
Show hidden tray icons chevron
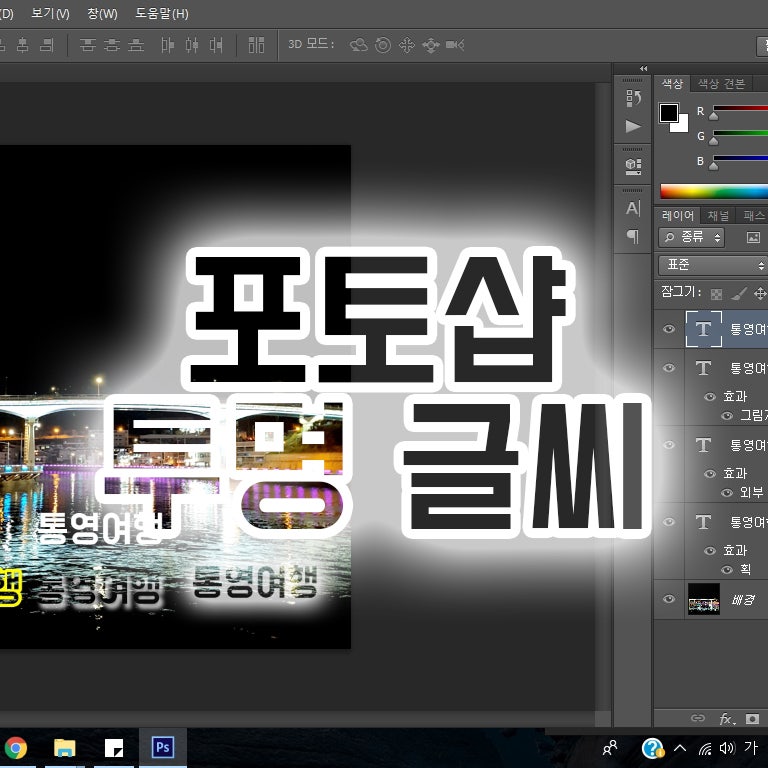680,748
